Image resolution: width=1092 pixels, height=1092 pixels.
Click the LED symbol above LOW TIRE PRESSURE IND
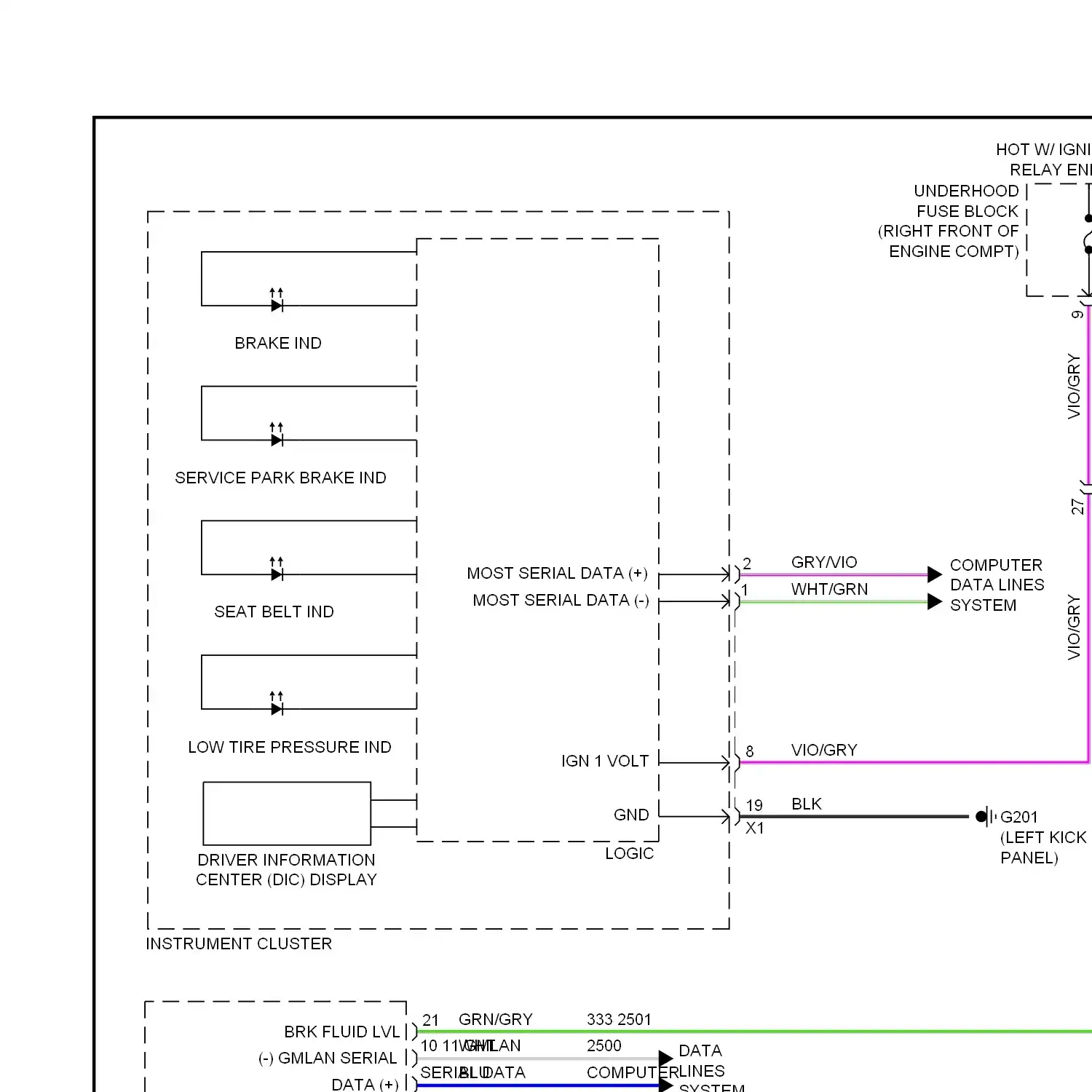(277, 704)
